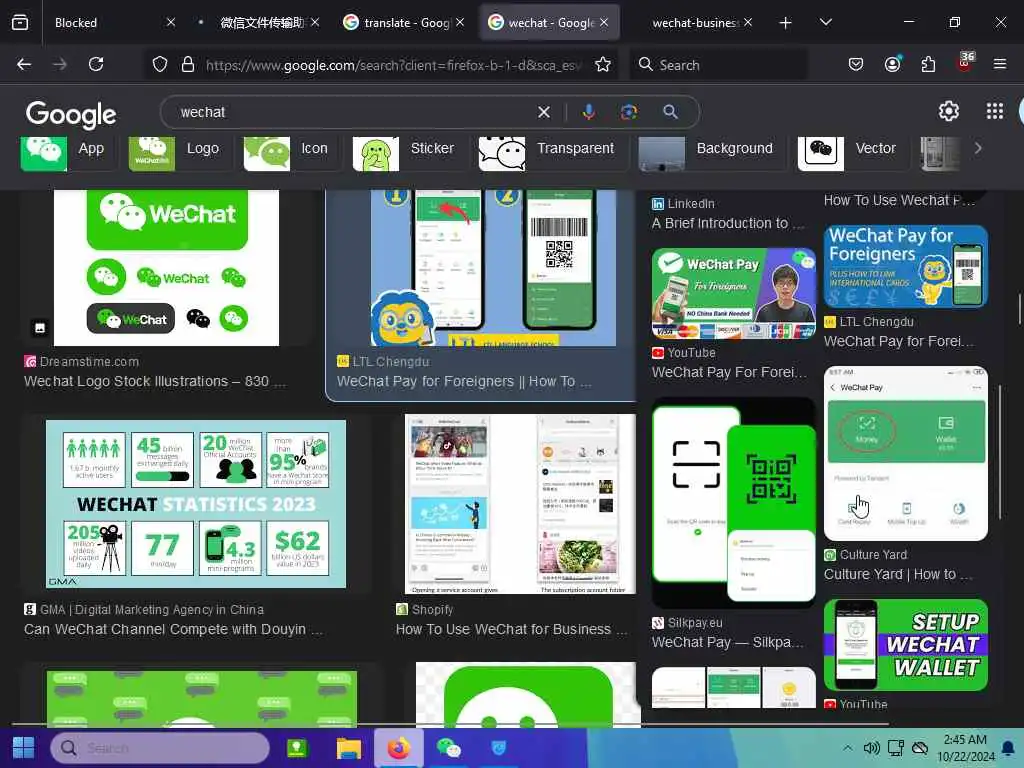Open the Culture Yard WeChat Pay screenshot

pos(906,453)
